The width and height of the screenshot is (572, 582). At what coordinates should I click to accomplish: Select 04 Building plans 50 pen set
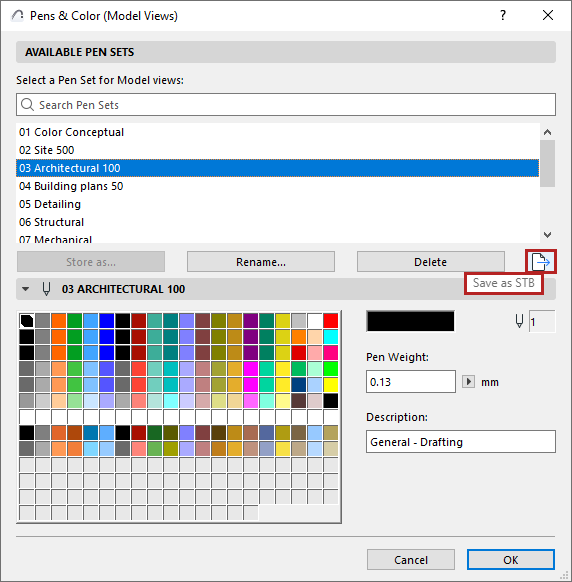click(277, 186)
